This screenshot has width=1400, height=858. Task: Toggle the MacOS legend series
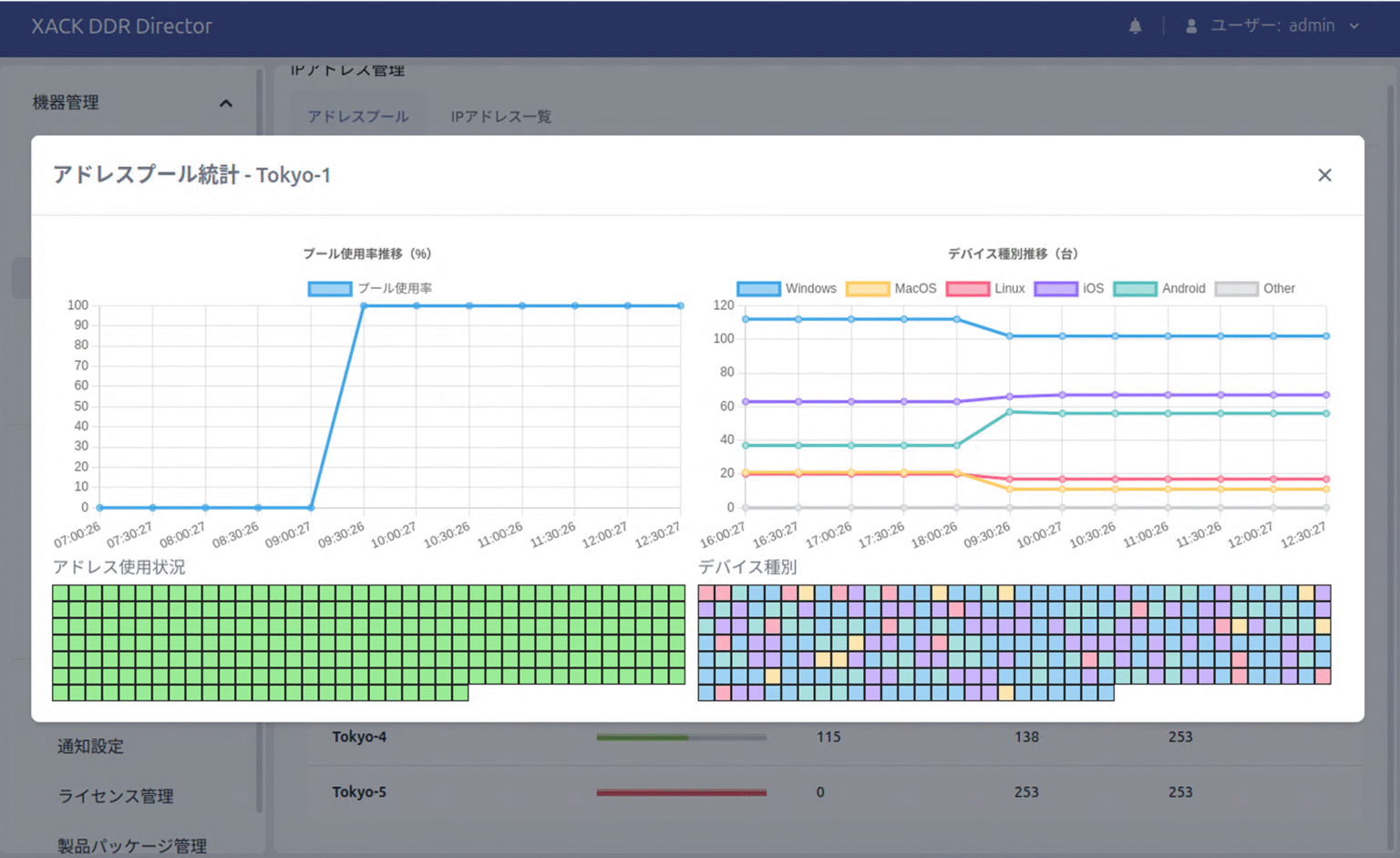pos(891,288)
